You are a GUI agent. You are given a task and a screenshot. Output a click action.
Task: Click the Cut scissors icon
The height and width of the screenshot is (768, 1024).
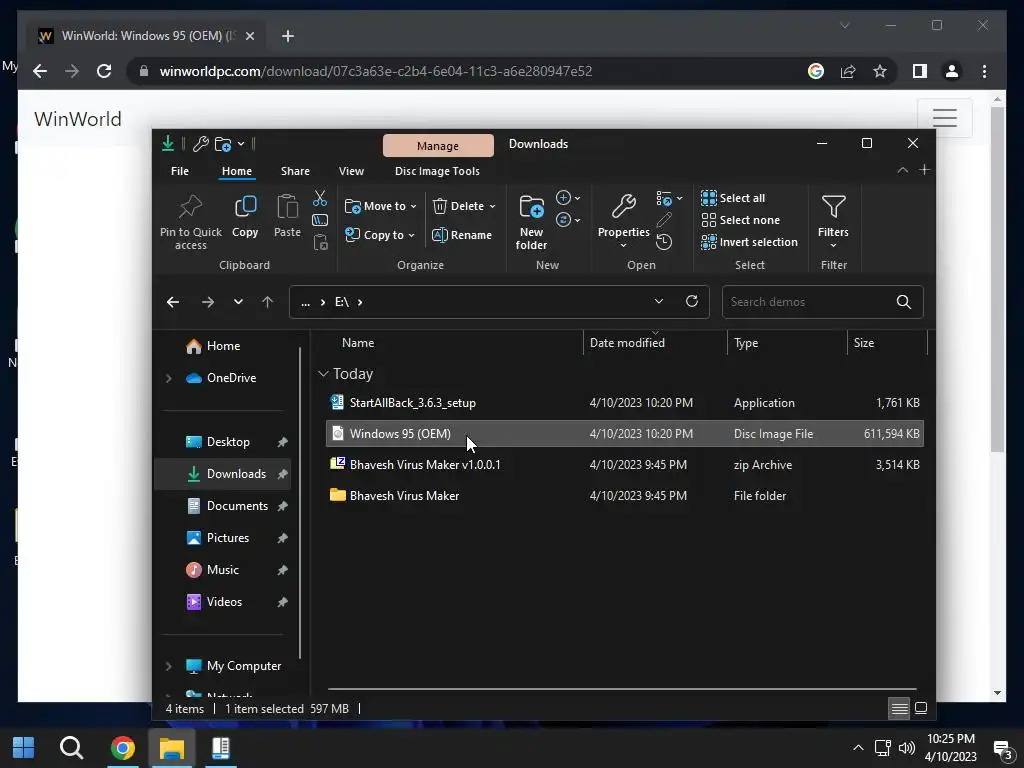pos(319,198)
